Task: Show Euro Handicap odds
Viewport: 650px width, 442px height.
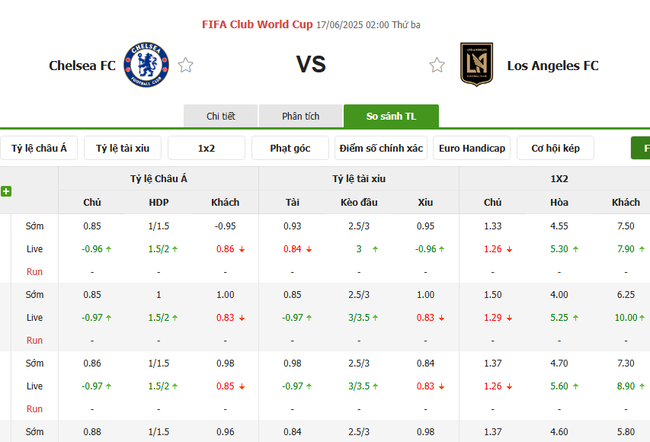Action: (x=472, y=149)
